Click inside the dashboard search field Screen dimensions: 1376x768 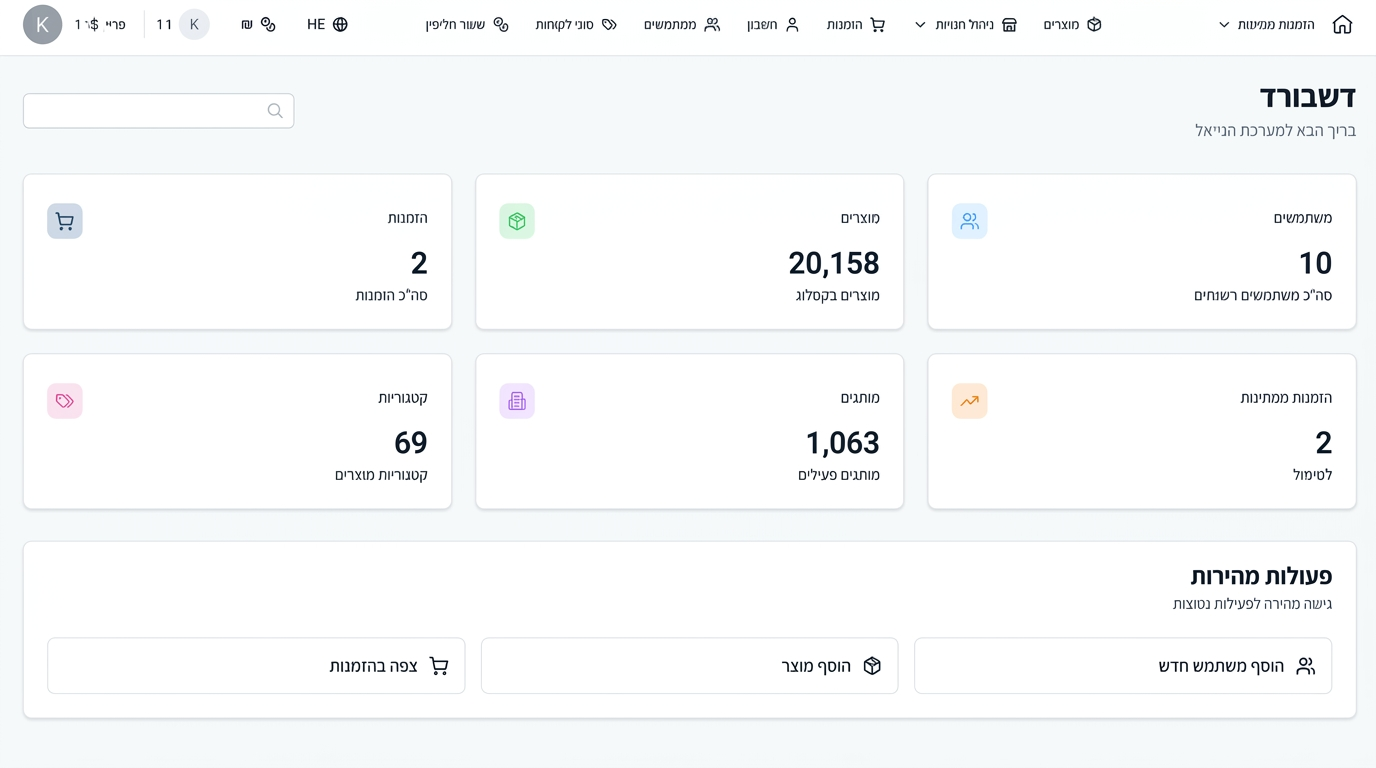158,111
